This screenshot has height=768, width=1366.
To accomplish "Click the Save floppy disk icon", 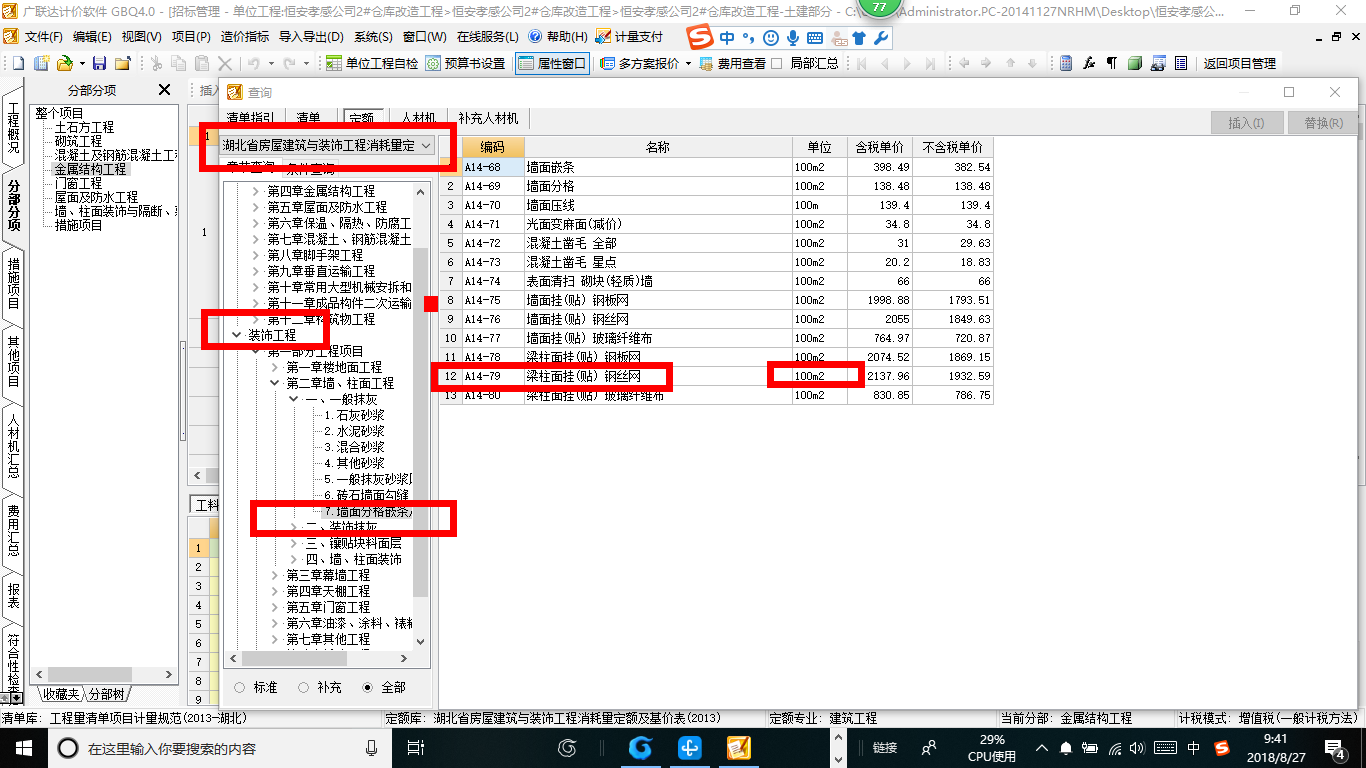I will click(99, 63).
